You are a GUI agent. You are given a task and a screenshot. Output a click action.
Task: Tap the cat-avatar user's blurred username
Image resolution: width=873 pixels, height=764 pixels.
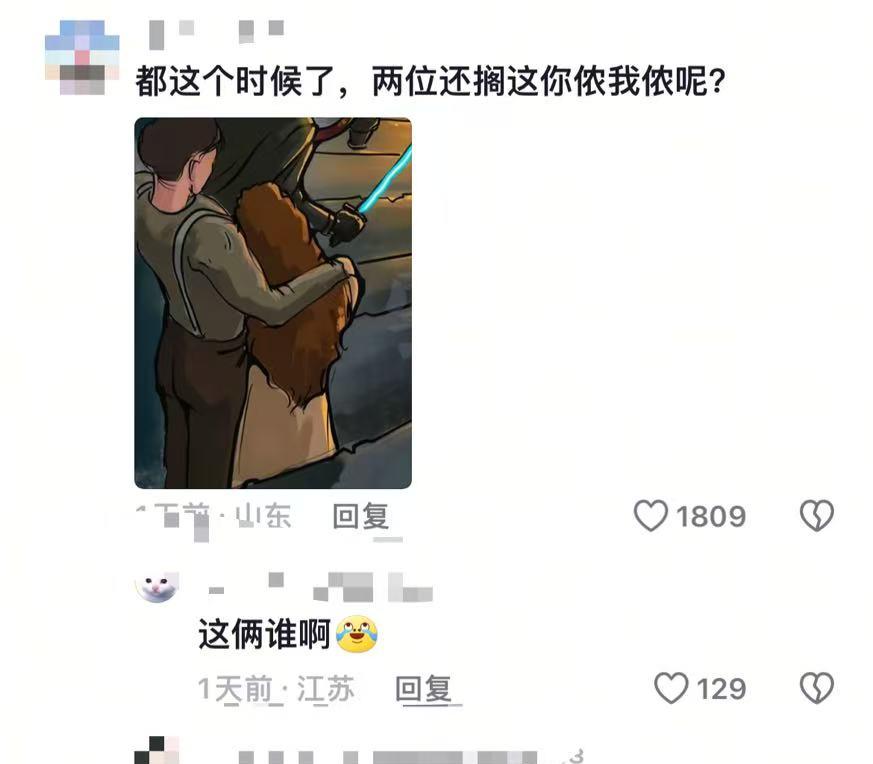(x=320, y=587)
